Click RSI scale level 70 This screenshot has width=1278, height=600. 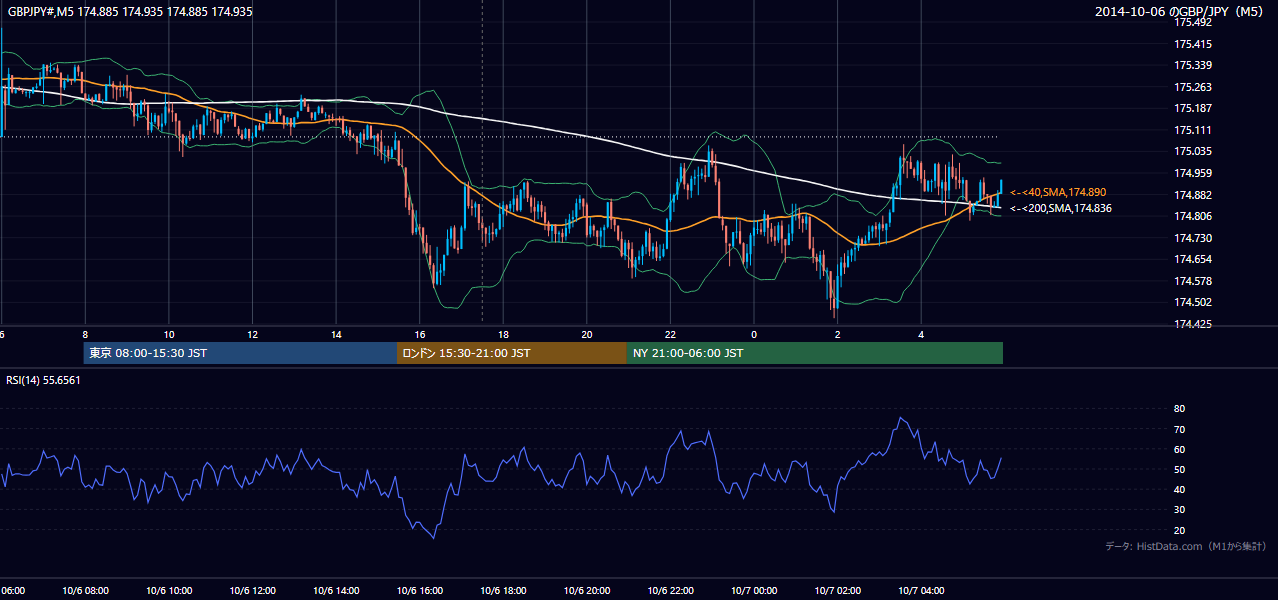click(1179, 429)
